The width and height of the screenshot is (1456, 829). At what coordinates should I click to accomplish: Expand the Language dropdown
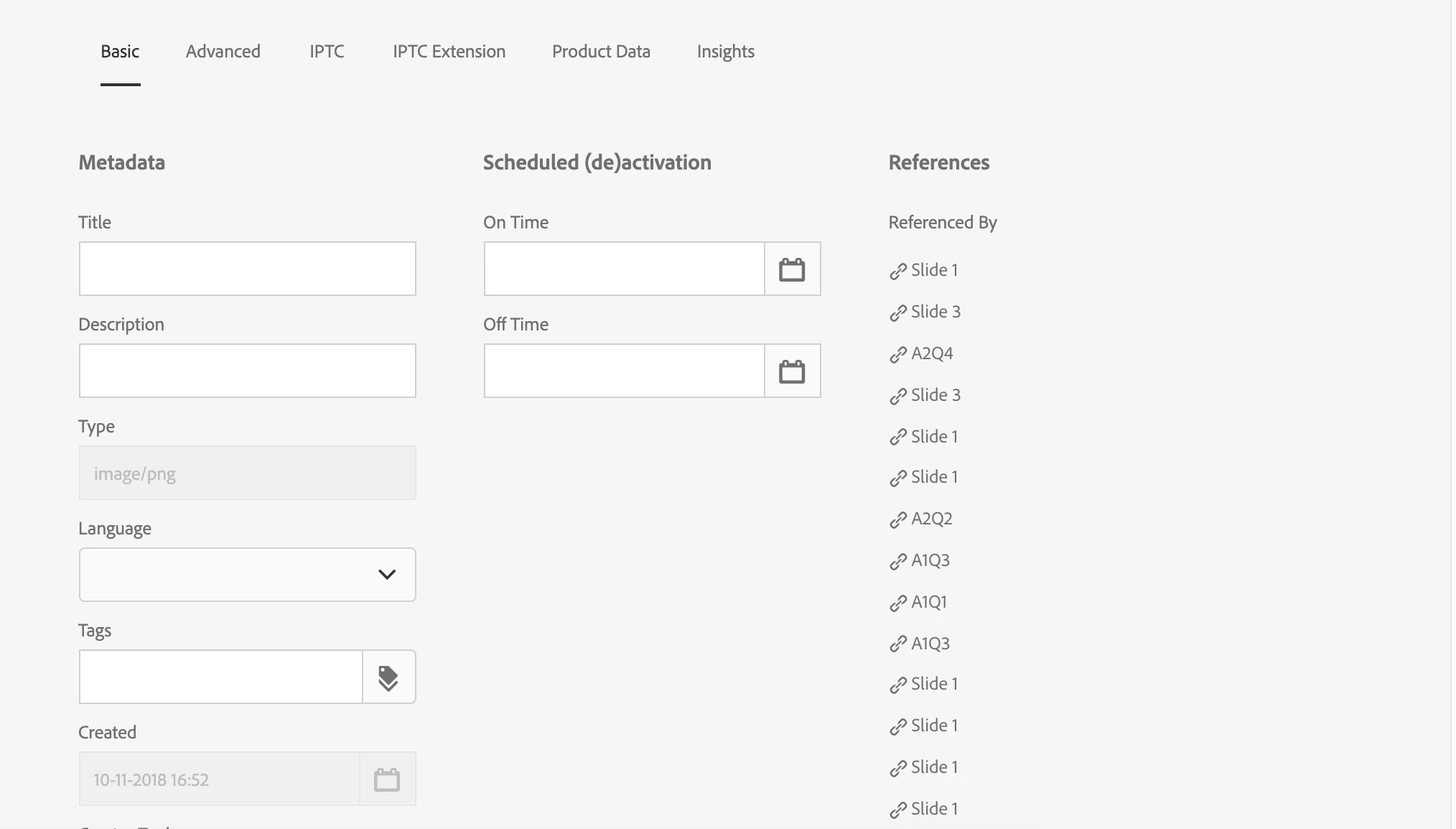click(x=247, y=575)
